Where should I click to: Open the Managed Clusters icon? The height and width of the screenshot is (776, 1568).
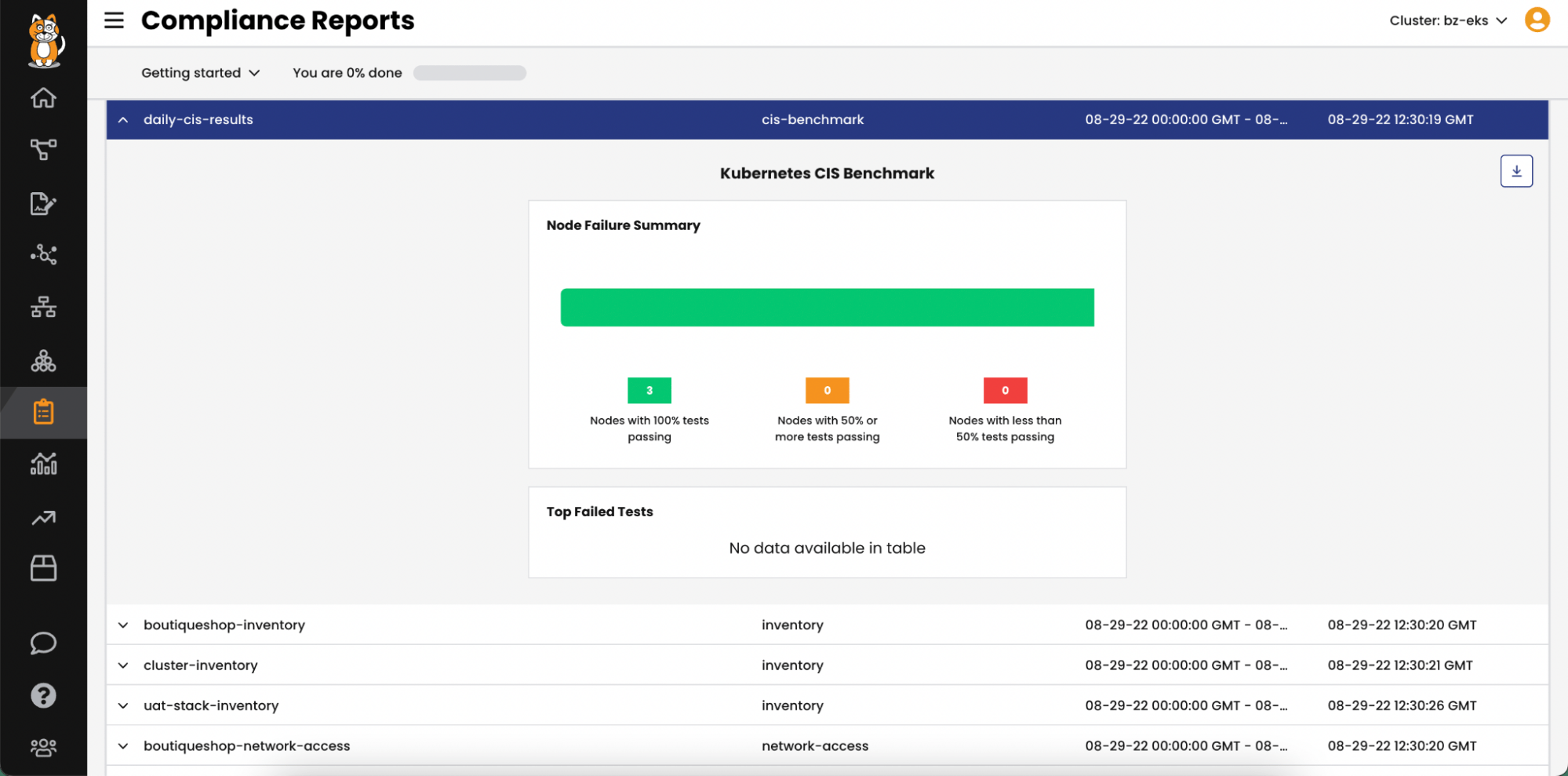pos(43,360)
